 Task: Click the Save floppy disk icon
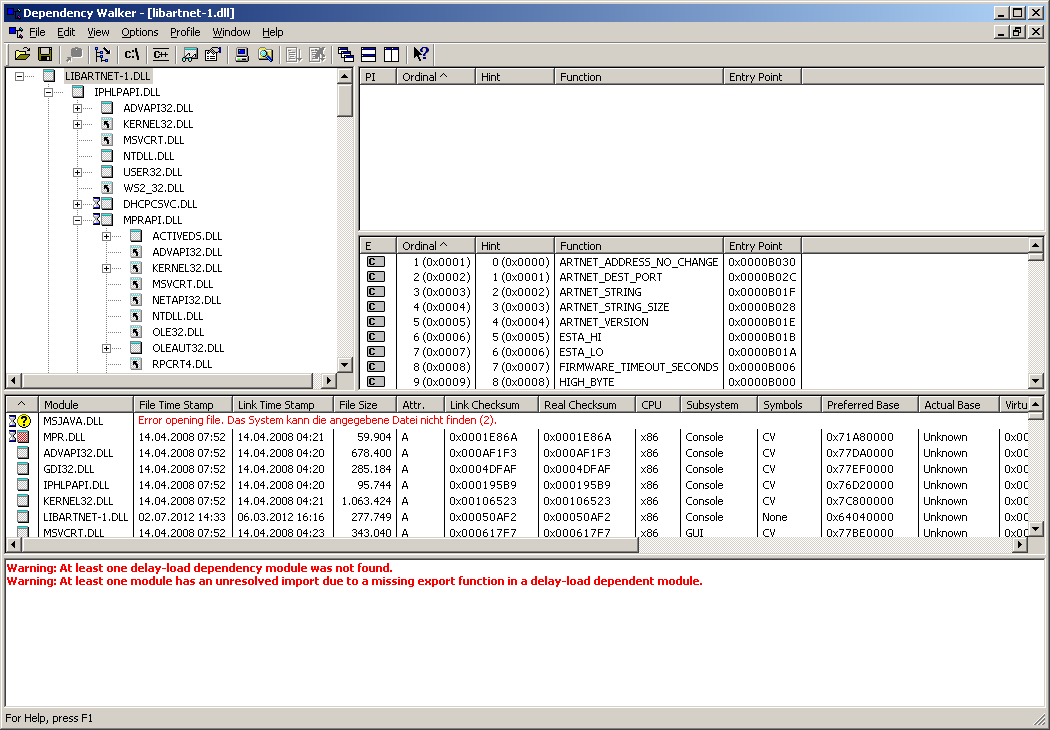pyautogui.click(x=45, y=54)
